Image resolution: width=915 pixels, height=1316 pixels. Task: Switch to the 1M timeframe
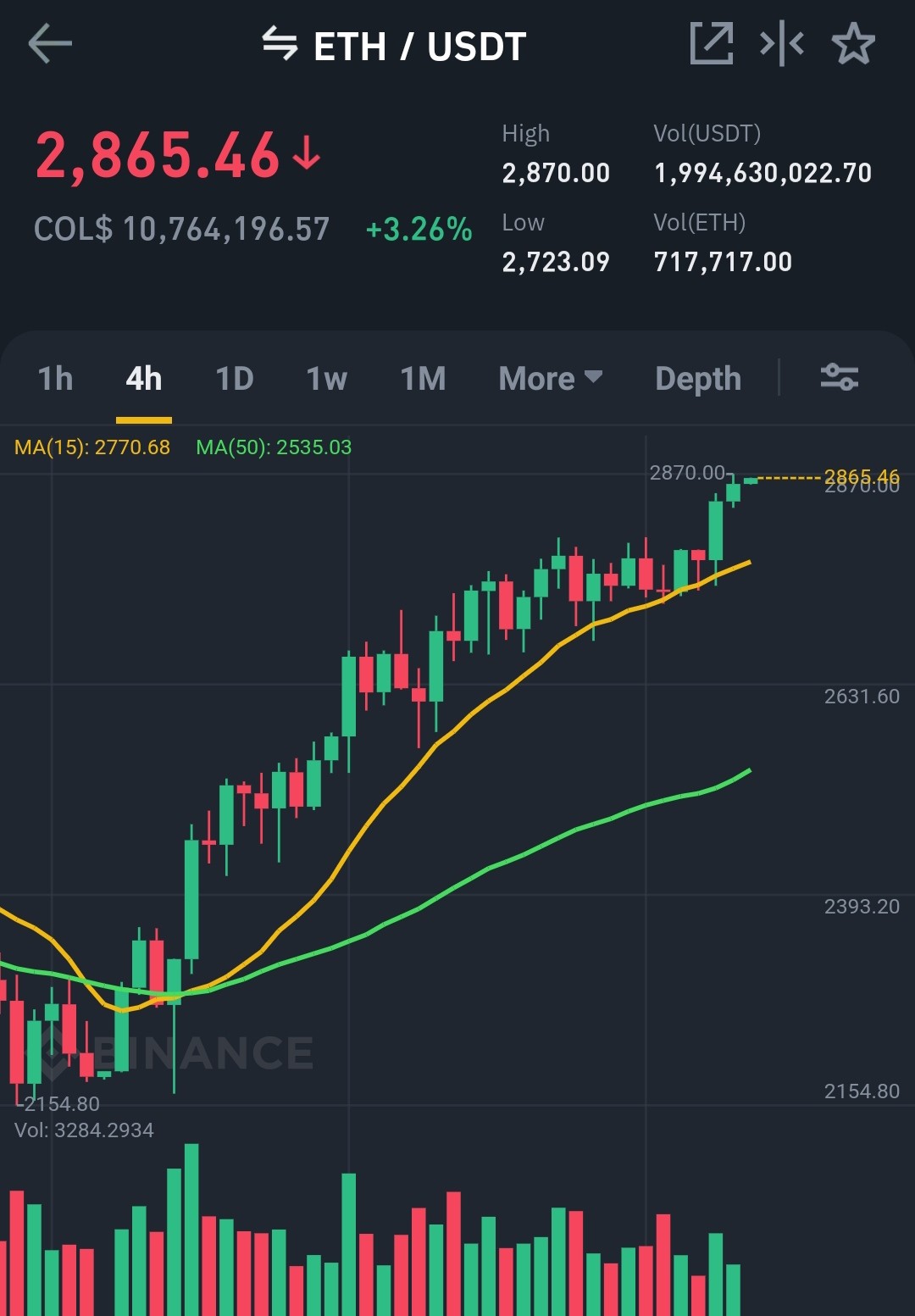point(424,379)
